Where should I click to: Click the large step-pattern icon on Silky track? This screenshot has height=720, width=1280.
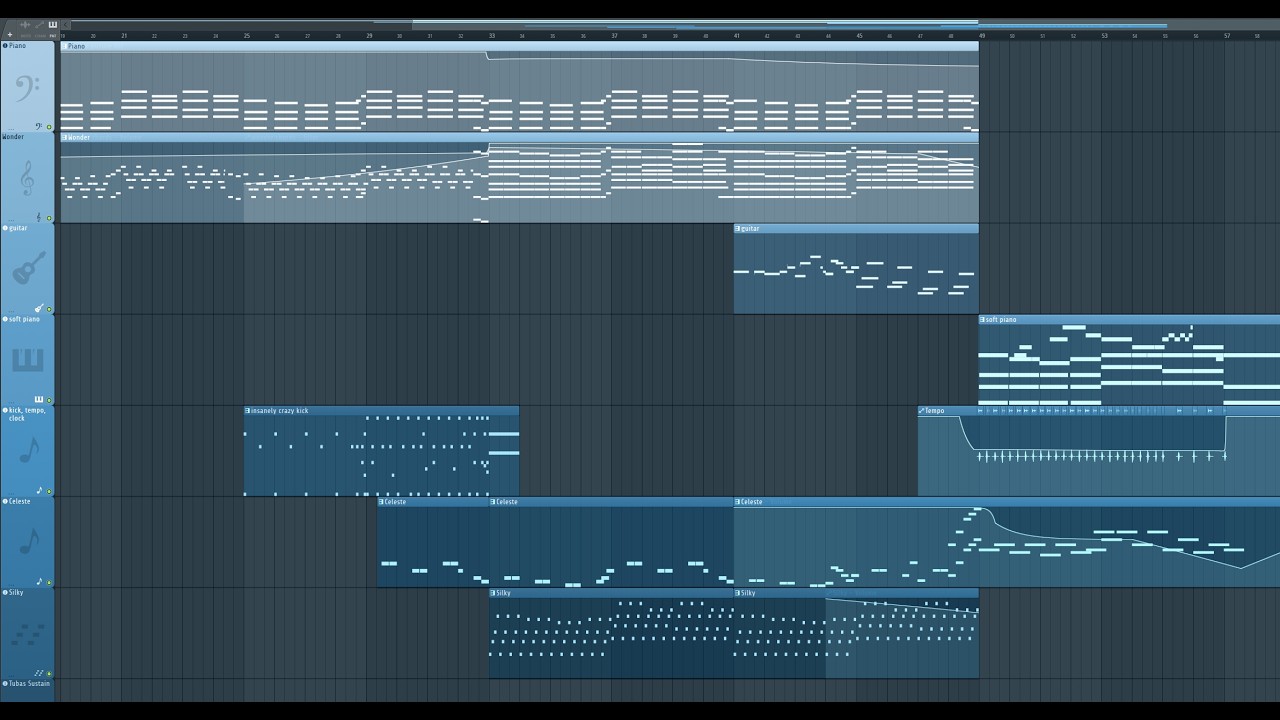(28, 633)
